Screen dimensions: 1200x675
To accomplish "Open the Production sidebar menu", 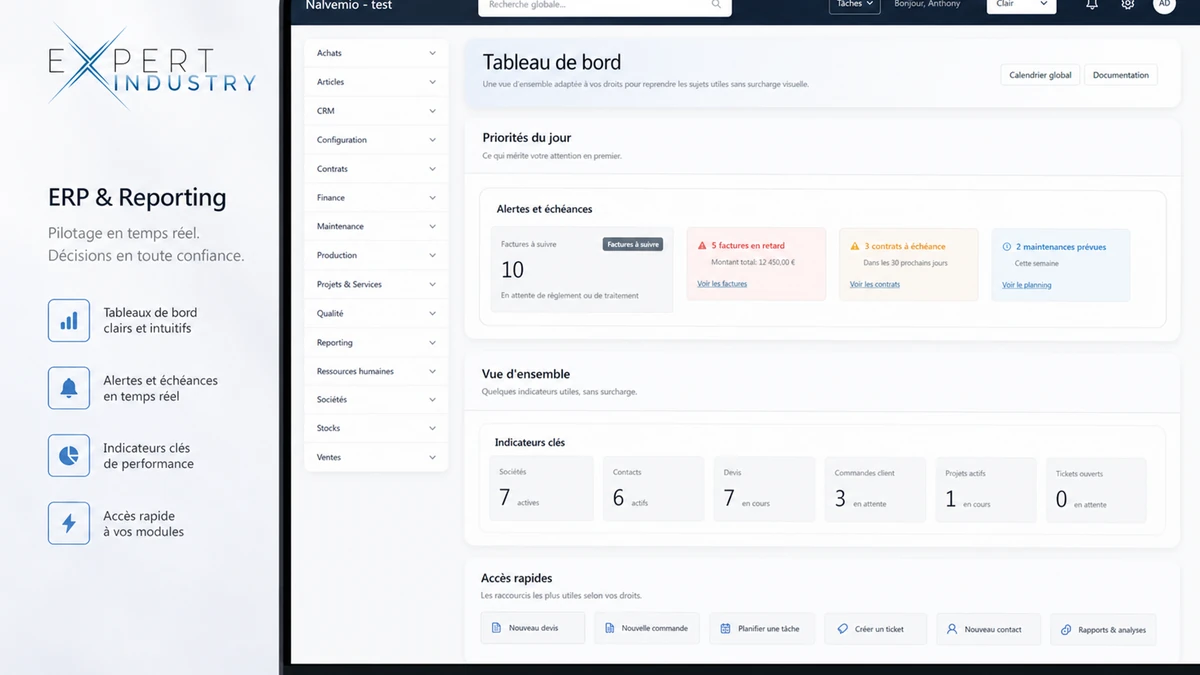I will tap(376, 255).
